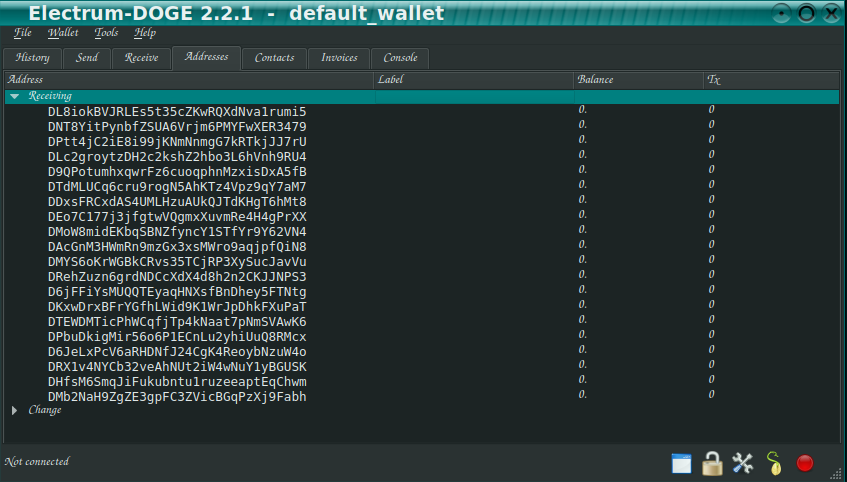Click the balance value of address DL8iok…rumi5

coord(582,110)
